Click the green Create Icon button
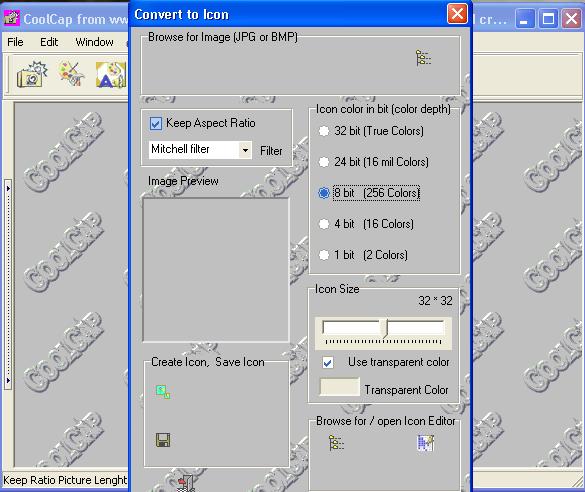 point(163,392)
